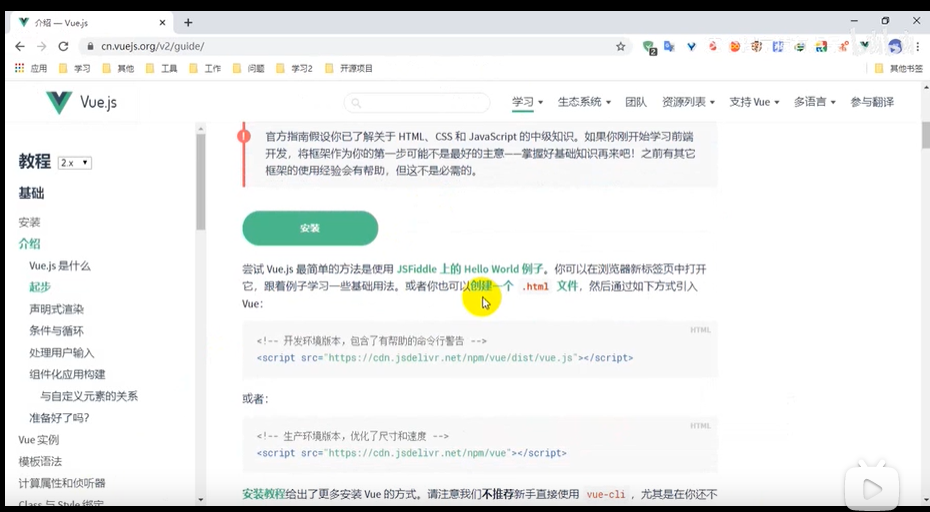Click the green 安装 button
The image size is (930, 512).
coord(310,228)
